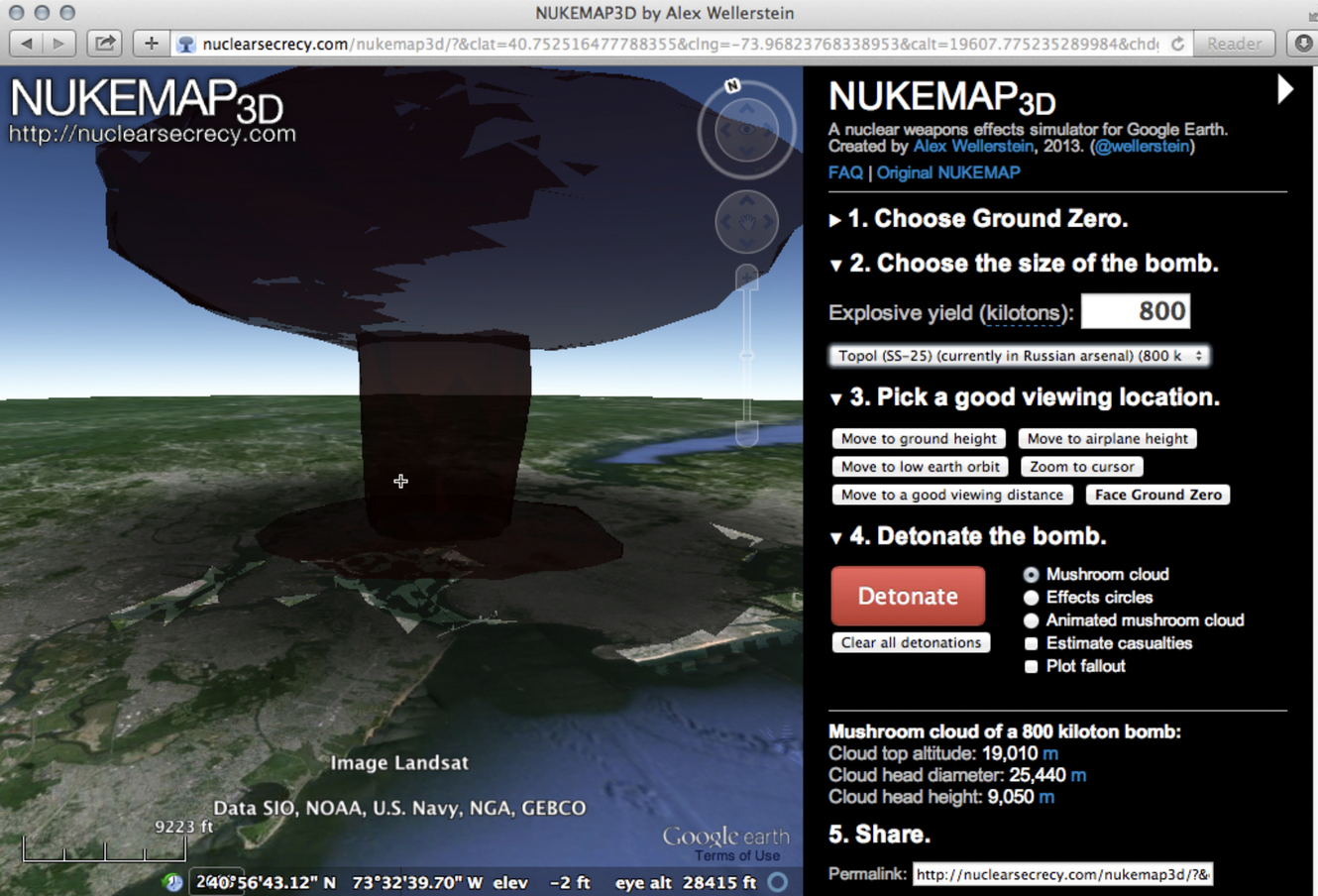The image size is (1318, 896).
Task: Click Face Ground Zero button
Action: point(1157,495)
